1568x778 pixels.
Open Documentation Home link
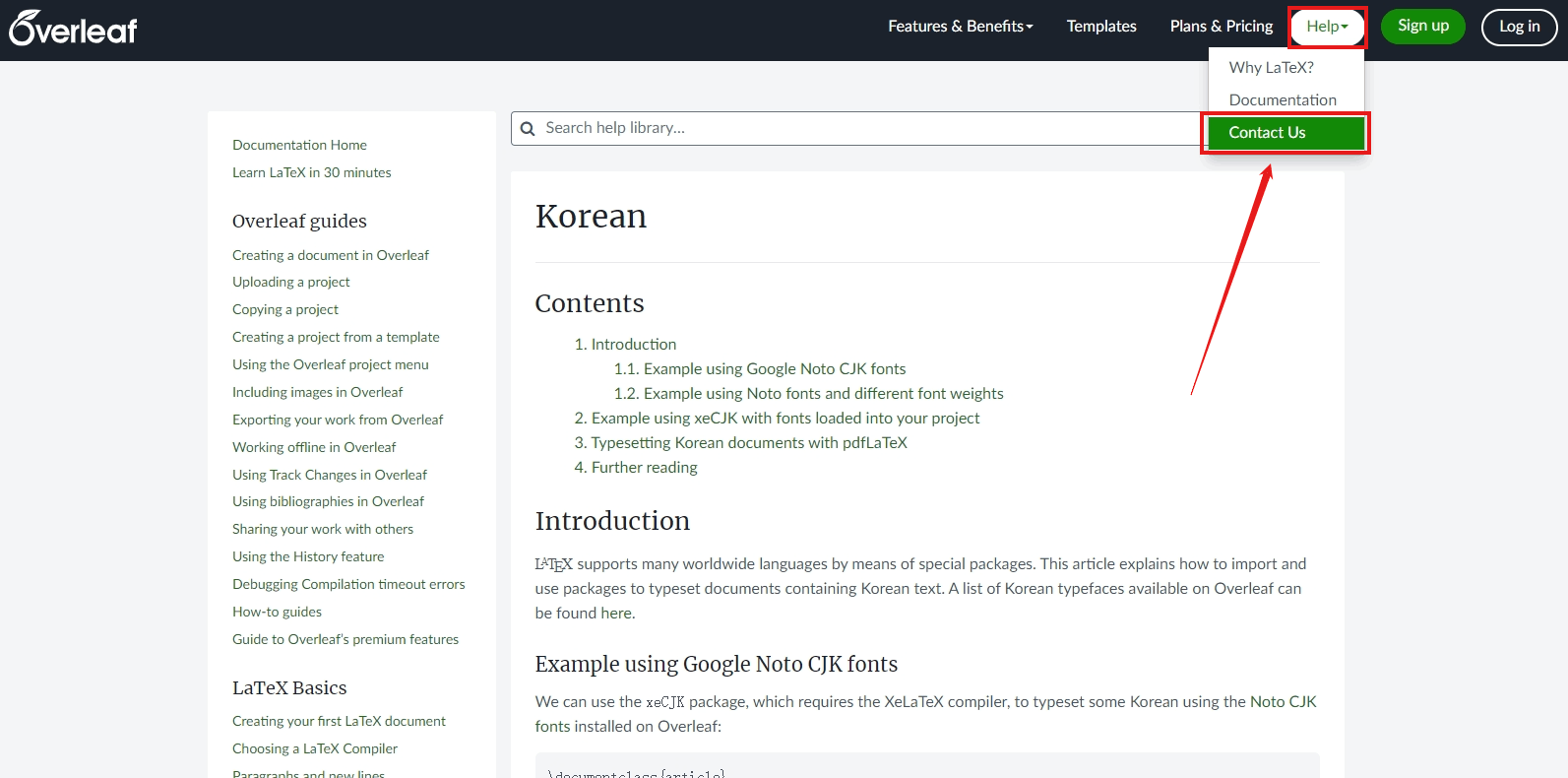[299, 145]
